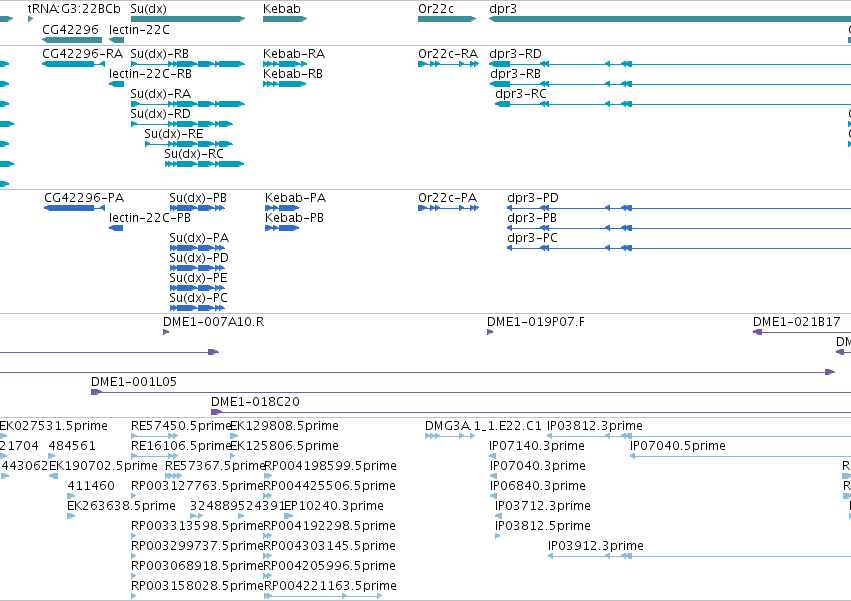Select the EP10240.3prime EST label

pos(334,507)
